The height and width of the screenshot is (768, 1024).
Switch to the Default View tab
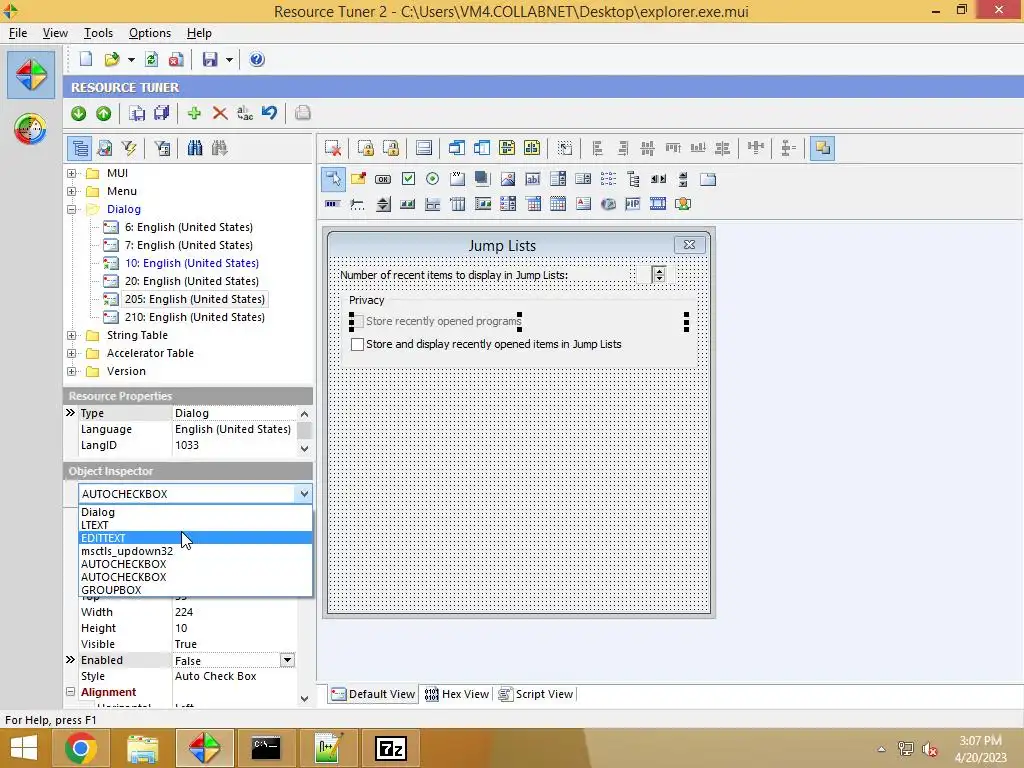pyautogui.click(x=373, y=694)
